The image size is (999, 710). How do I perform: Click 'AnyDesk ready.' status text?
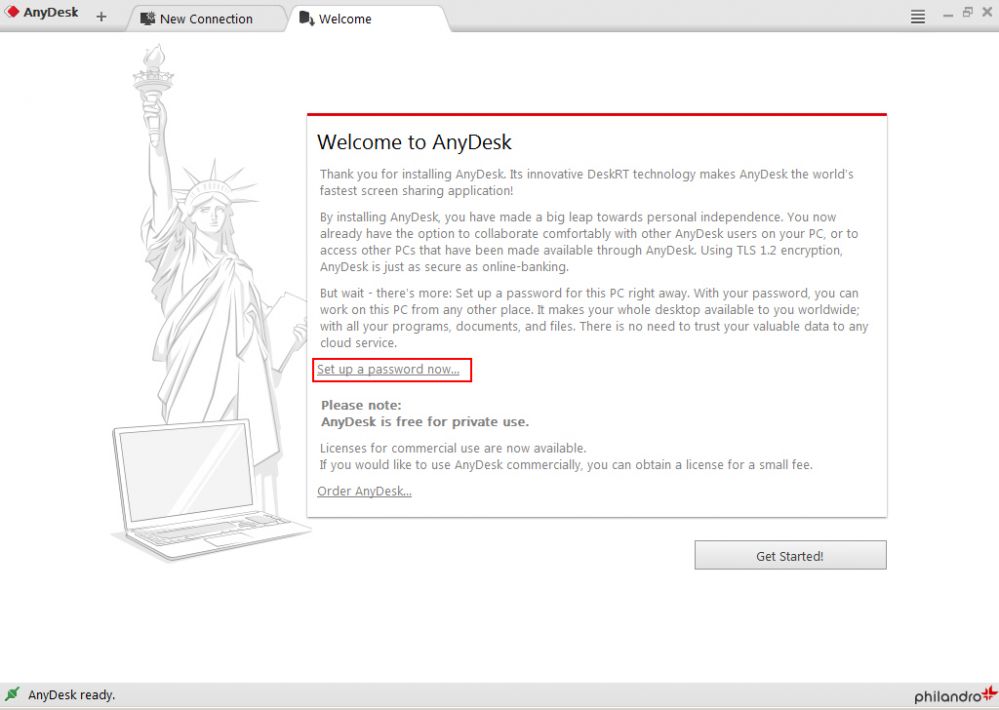tap(71, 695)
